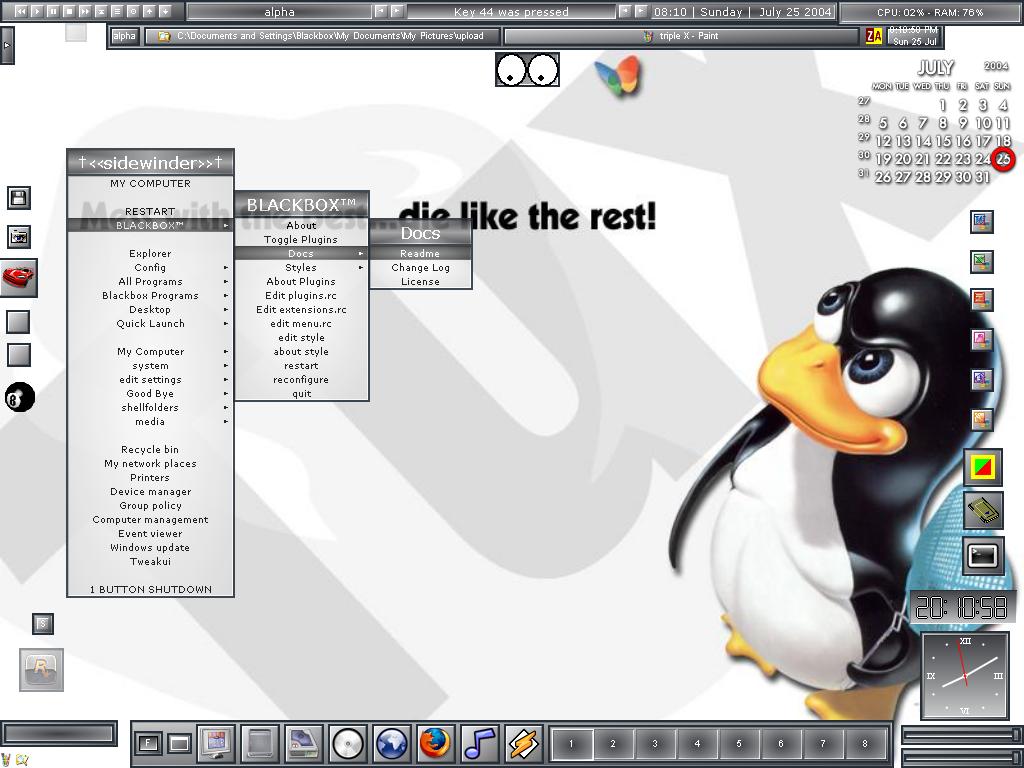Click the fast-forward button in top bar

pos(85,11)
